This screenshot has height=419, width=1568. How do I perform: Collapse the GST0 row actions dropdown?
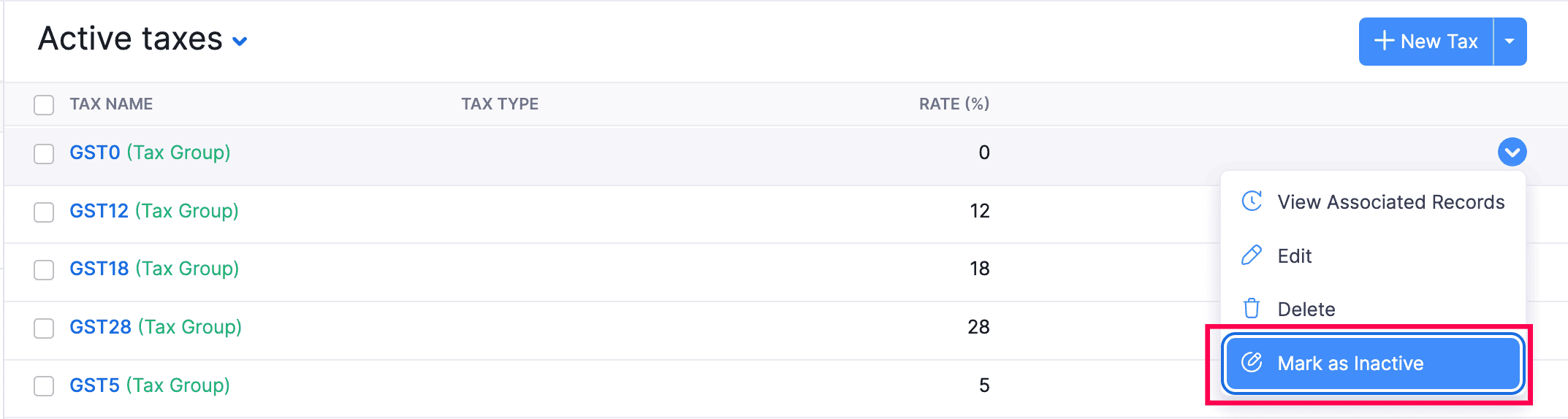pos(1512,152)
